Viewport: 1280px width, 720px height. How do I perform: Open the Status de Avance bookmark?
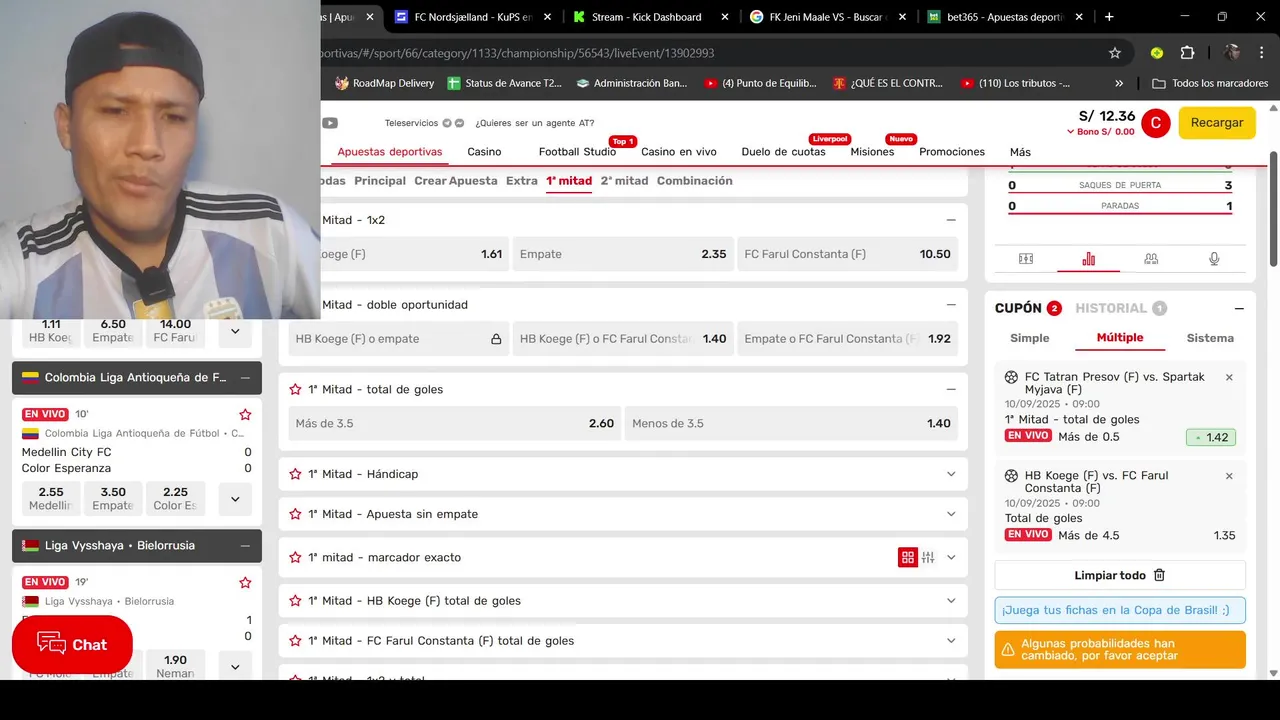tap(505, 84)
